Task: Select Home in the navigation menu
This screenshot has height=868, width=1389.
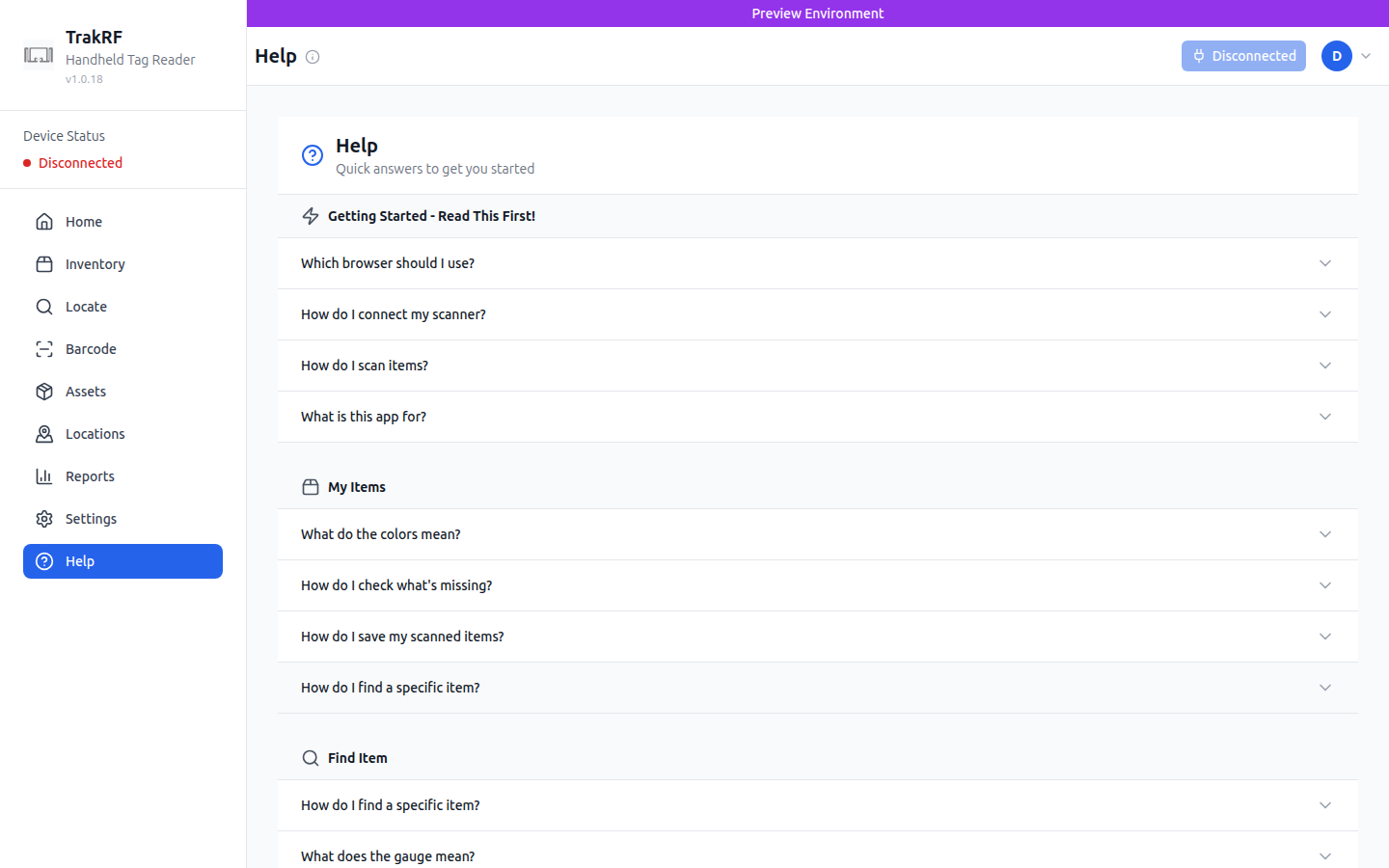Action: coord(84,221)
